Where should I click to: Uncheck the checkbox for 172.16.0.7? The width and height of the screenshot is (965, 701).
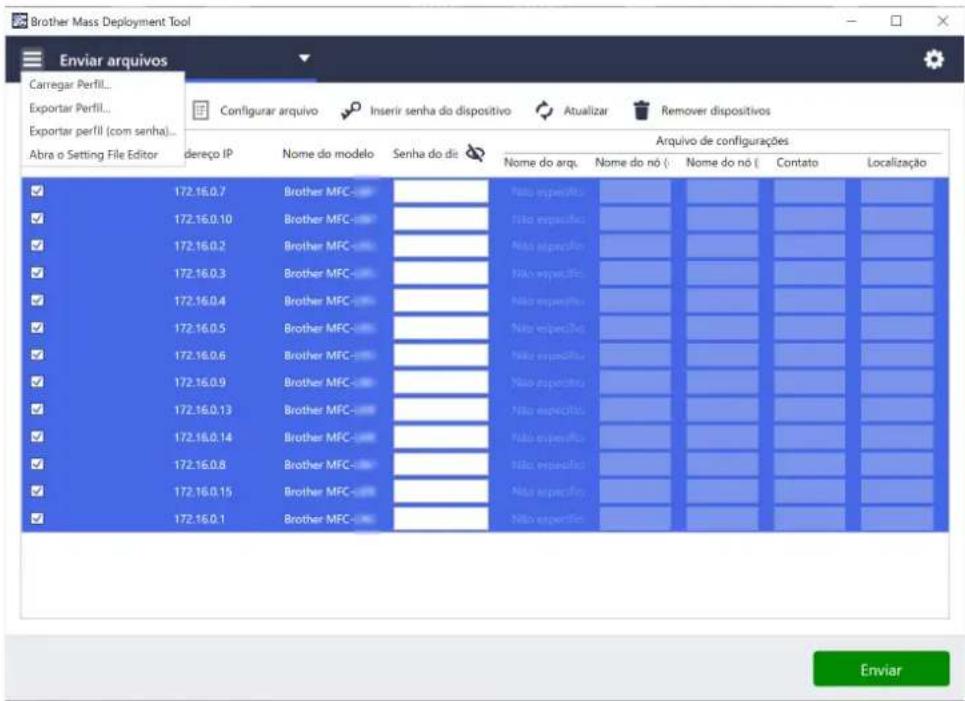coord(37,191)
